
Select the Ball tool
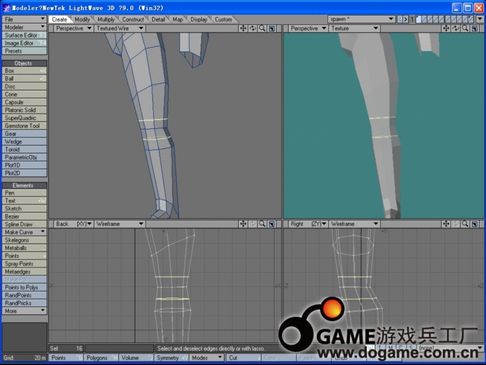(24, 79)
